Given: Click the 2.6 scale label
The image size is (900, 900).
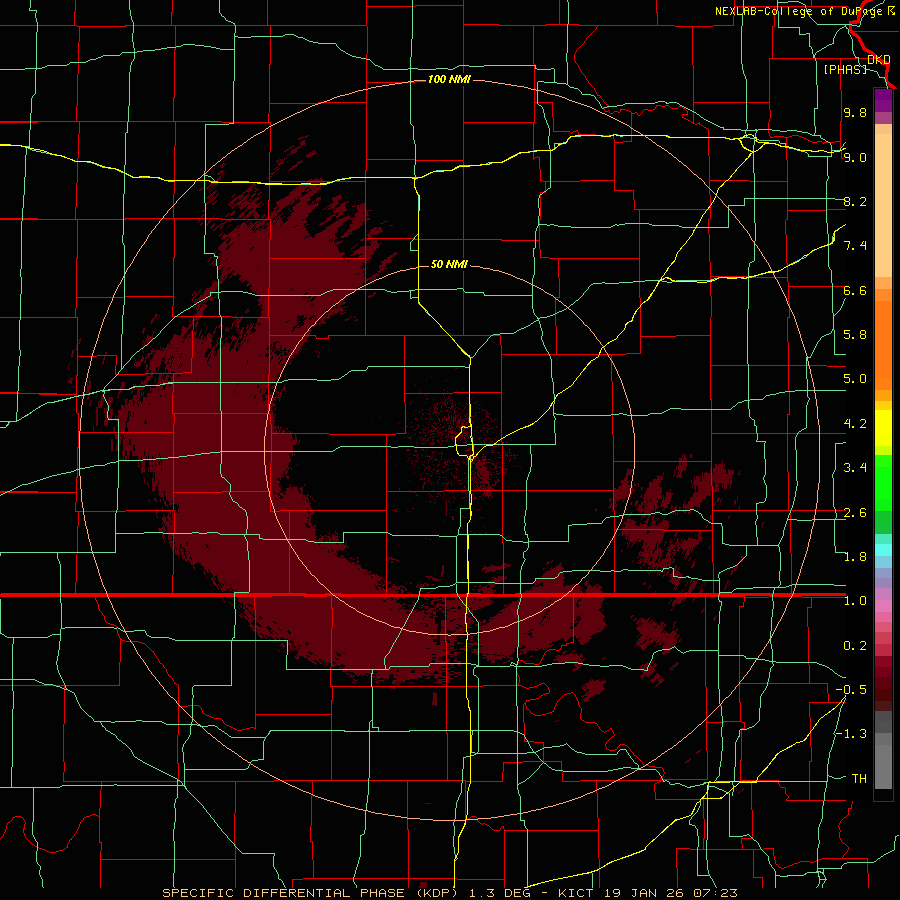Looking at the screenshot, I should coord(855,513).
